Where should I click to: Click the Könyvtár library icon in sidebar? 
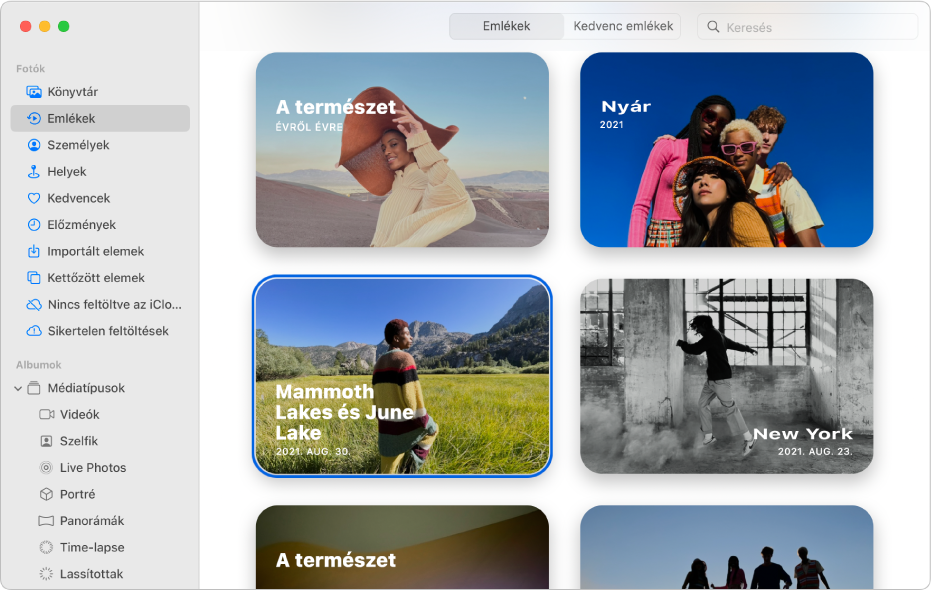(34, 92)
